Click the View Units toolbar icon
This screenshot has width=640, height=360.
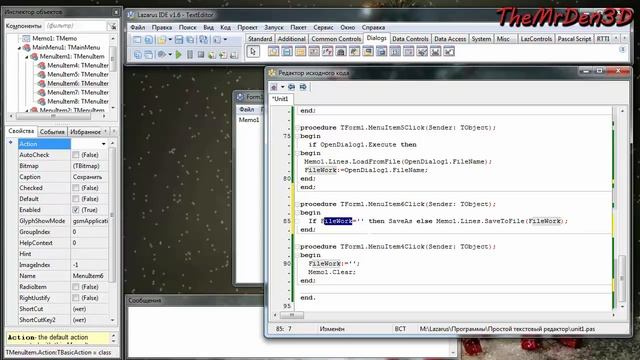[x=138, y=54]
